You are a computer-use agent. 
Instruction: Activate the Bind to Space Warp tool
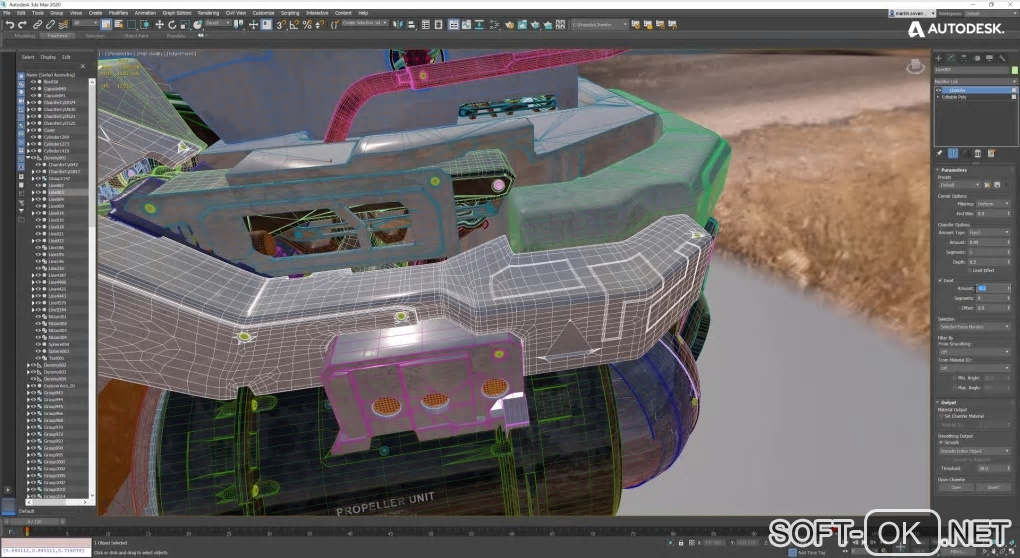(63, 25)
